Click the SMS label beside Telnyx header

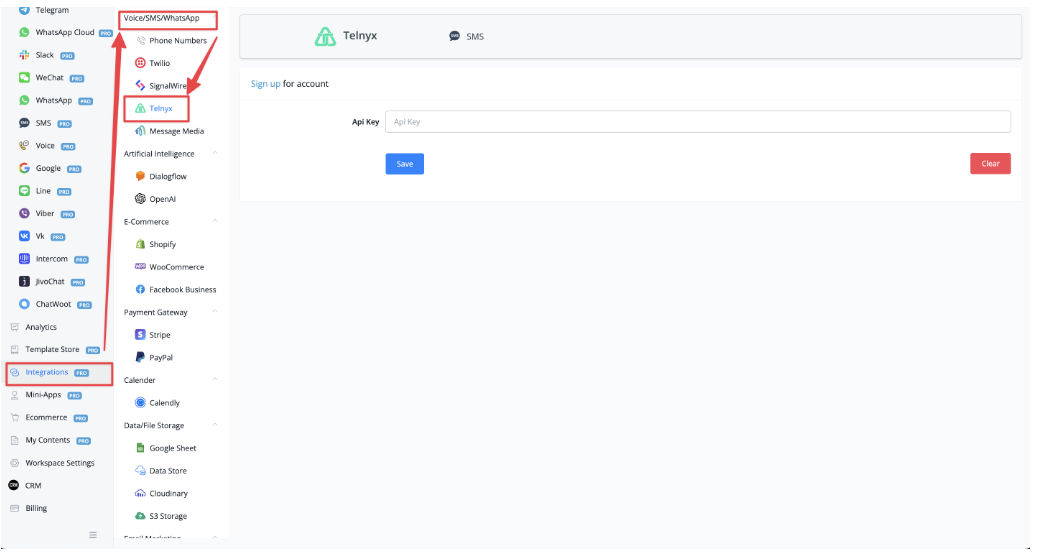pos(474,37)
